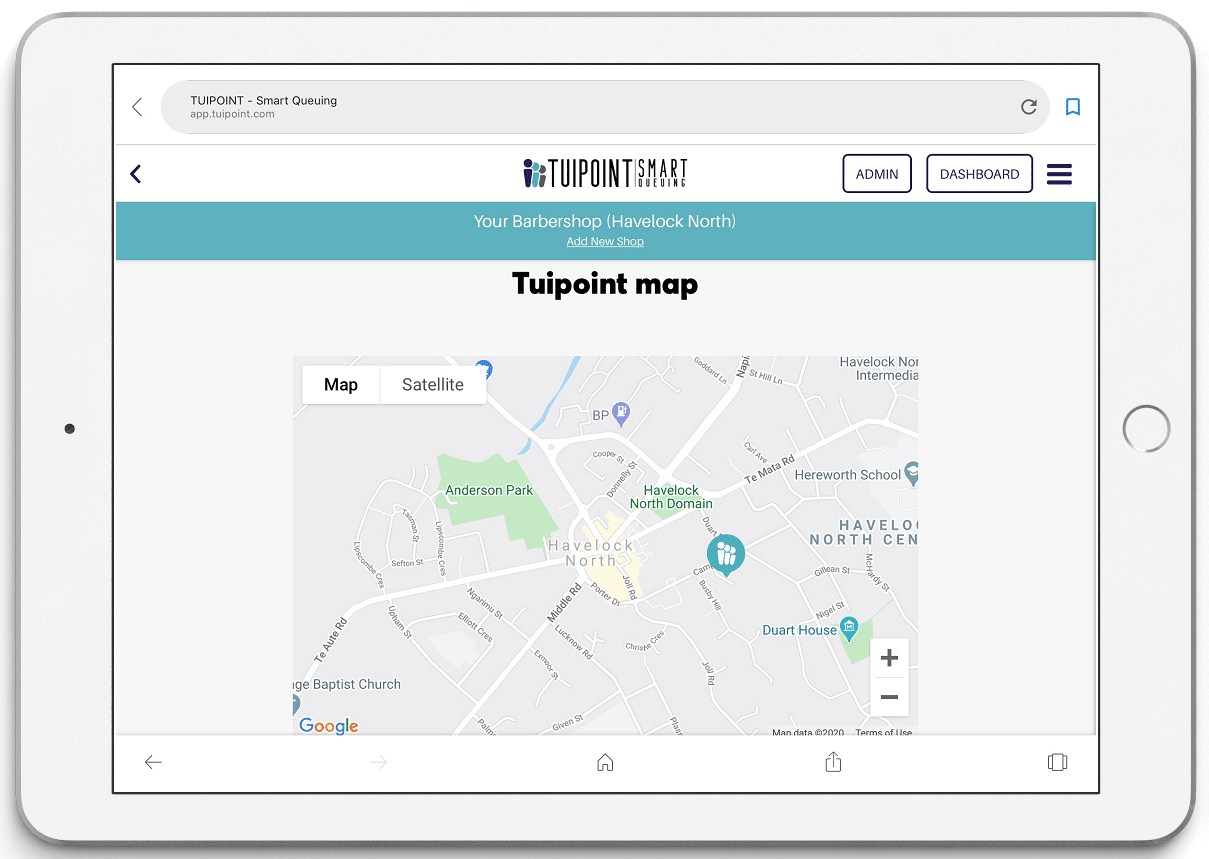Click the Tuipoint map heading
Screen dimensions: 1209x859
605,284
